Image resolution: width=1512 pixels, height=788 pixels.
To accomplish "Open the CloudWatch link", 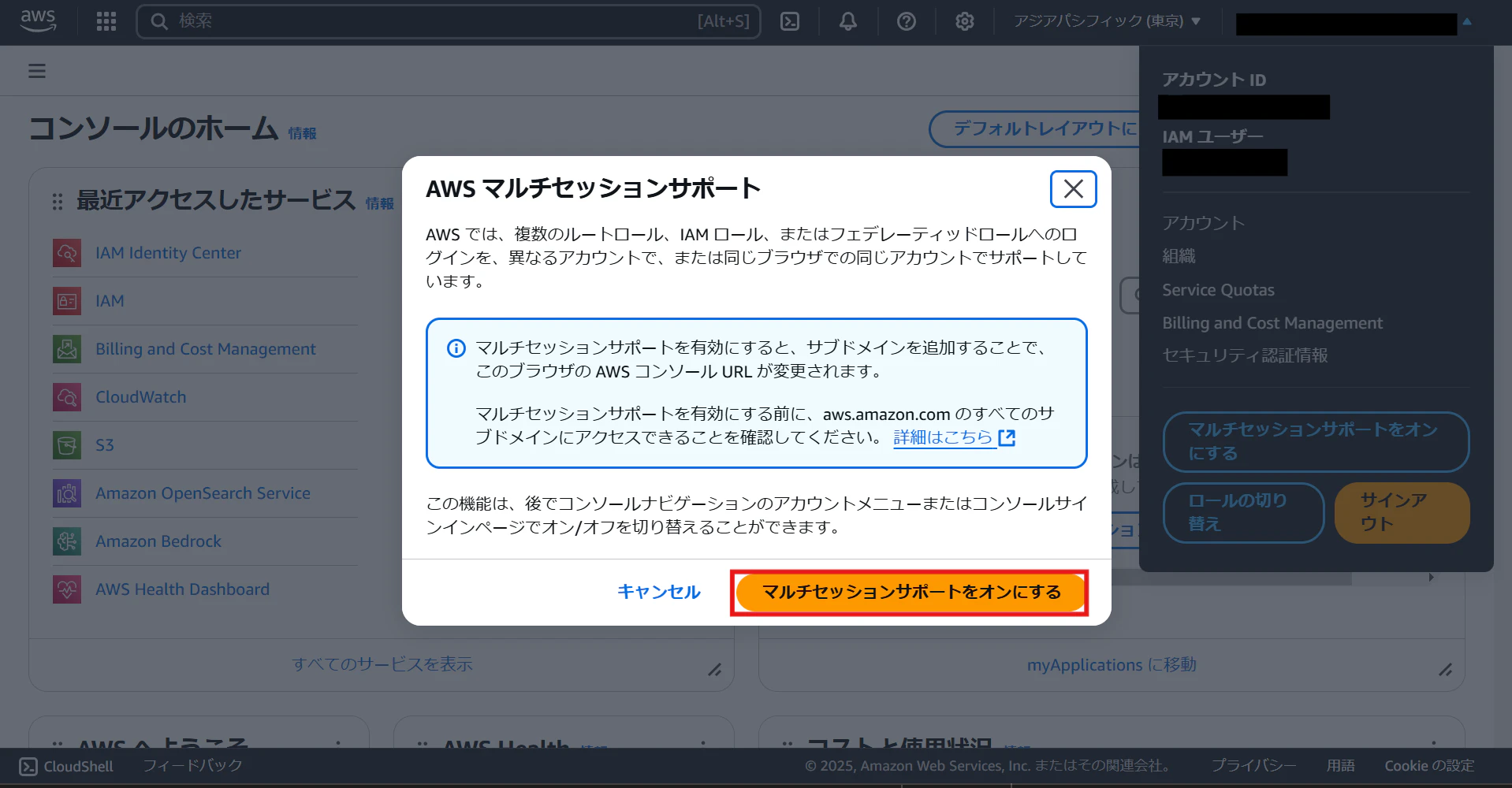I will pos(141,397).
